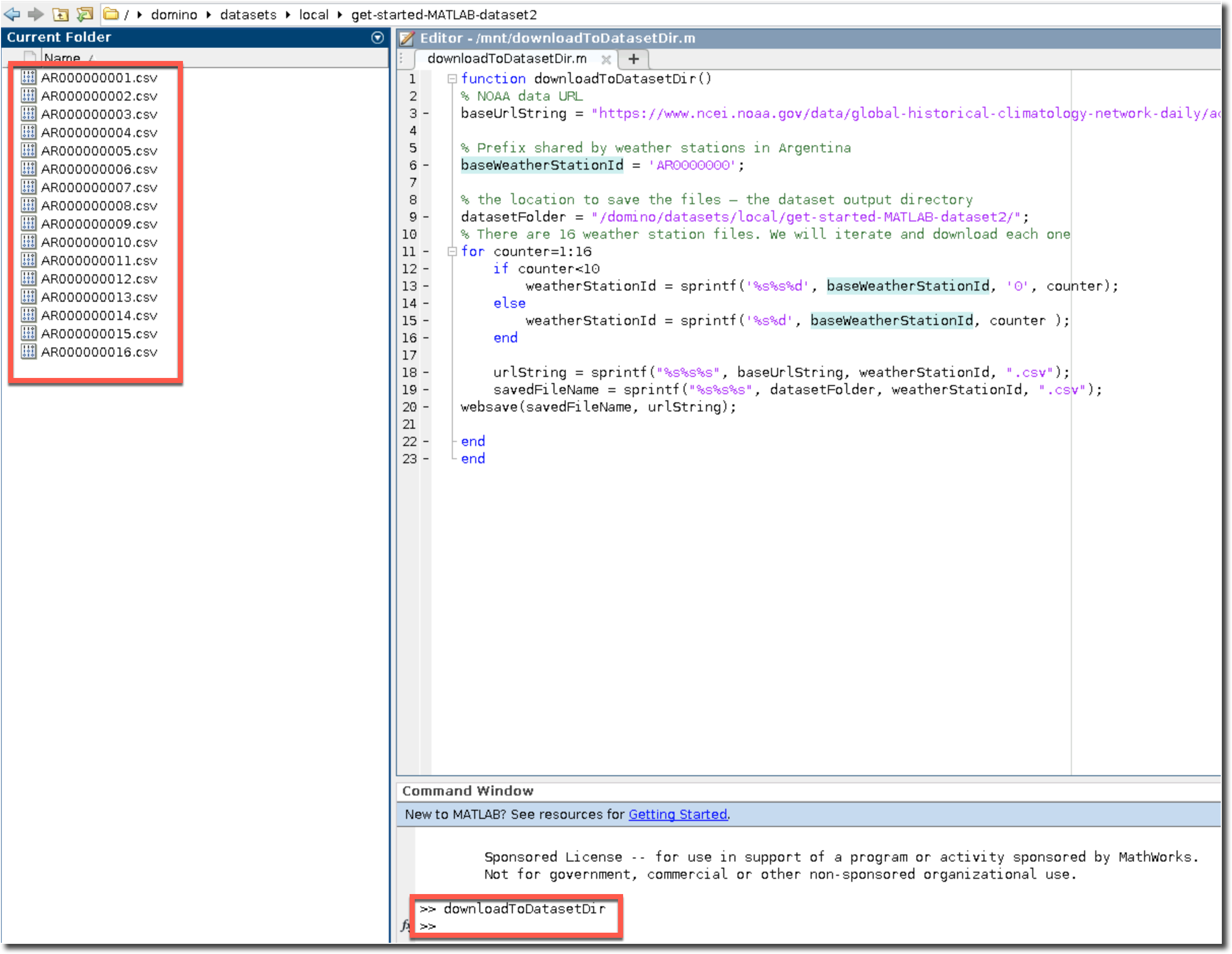
Task: Click the folder icon starting the address path
Action: pyautogui.click(x=111, y=14)
